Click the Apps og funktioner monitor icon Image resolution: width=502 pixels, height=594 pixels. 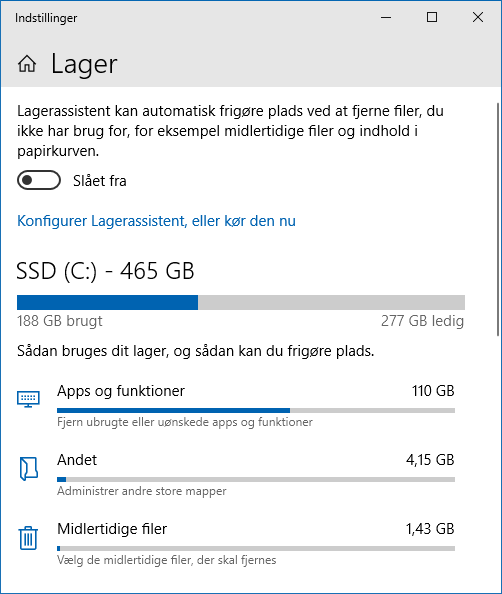(x=28, y=399)
